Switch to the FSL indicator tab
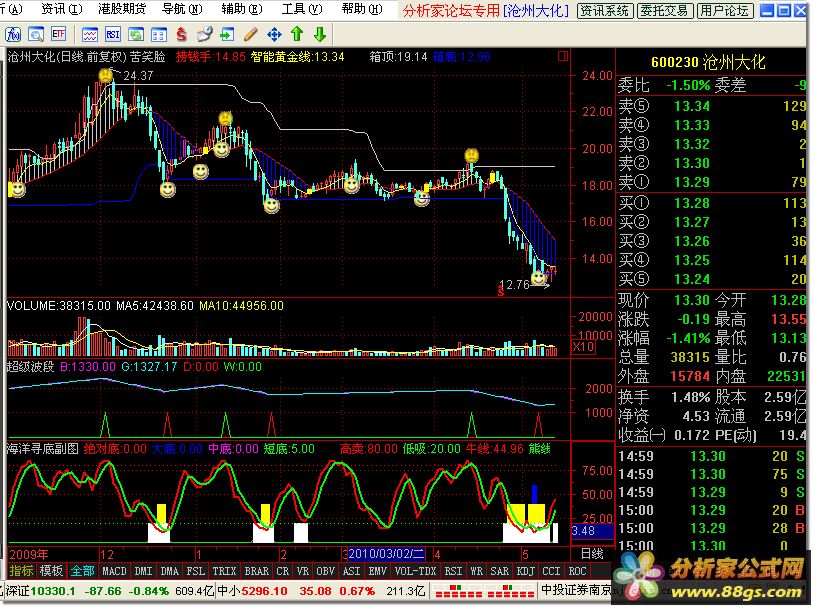Screen dimensions: 813x607 pos(195,571)
